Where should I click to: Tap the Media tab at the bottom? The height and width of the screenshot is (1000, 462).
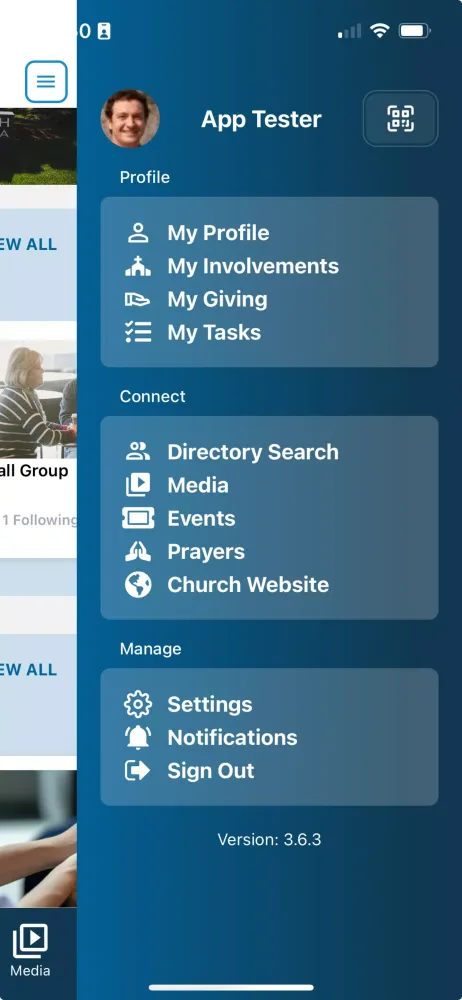tap(30, 952)
